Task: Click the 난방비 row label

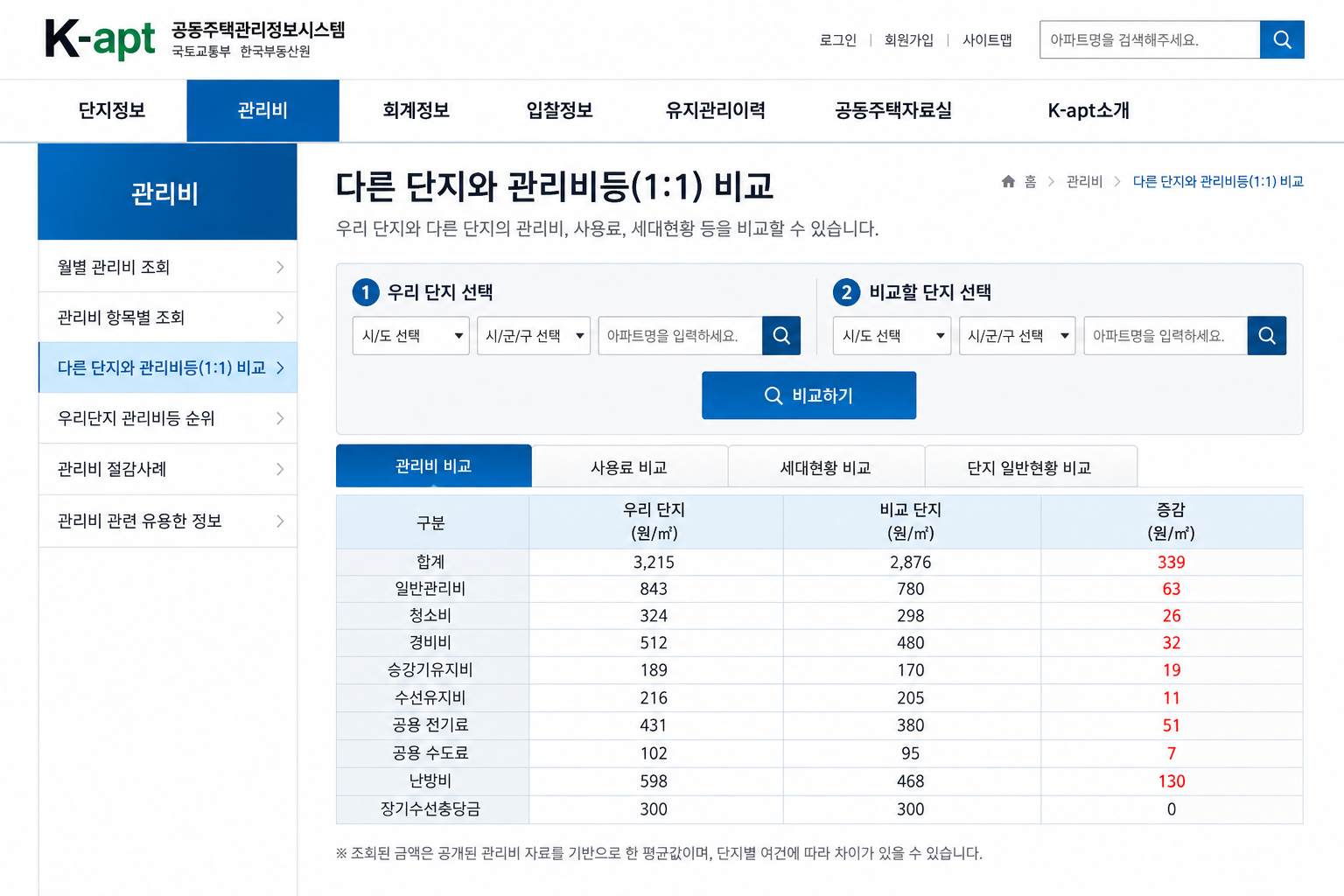Action: [430, 780]
